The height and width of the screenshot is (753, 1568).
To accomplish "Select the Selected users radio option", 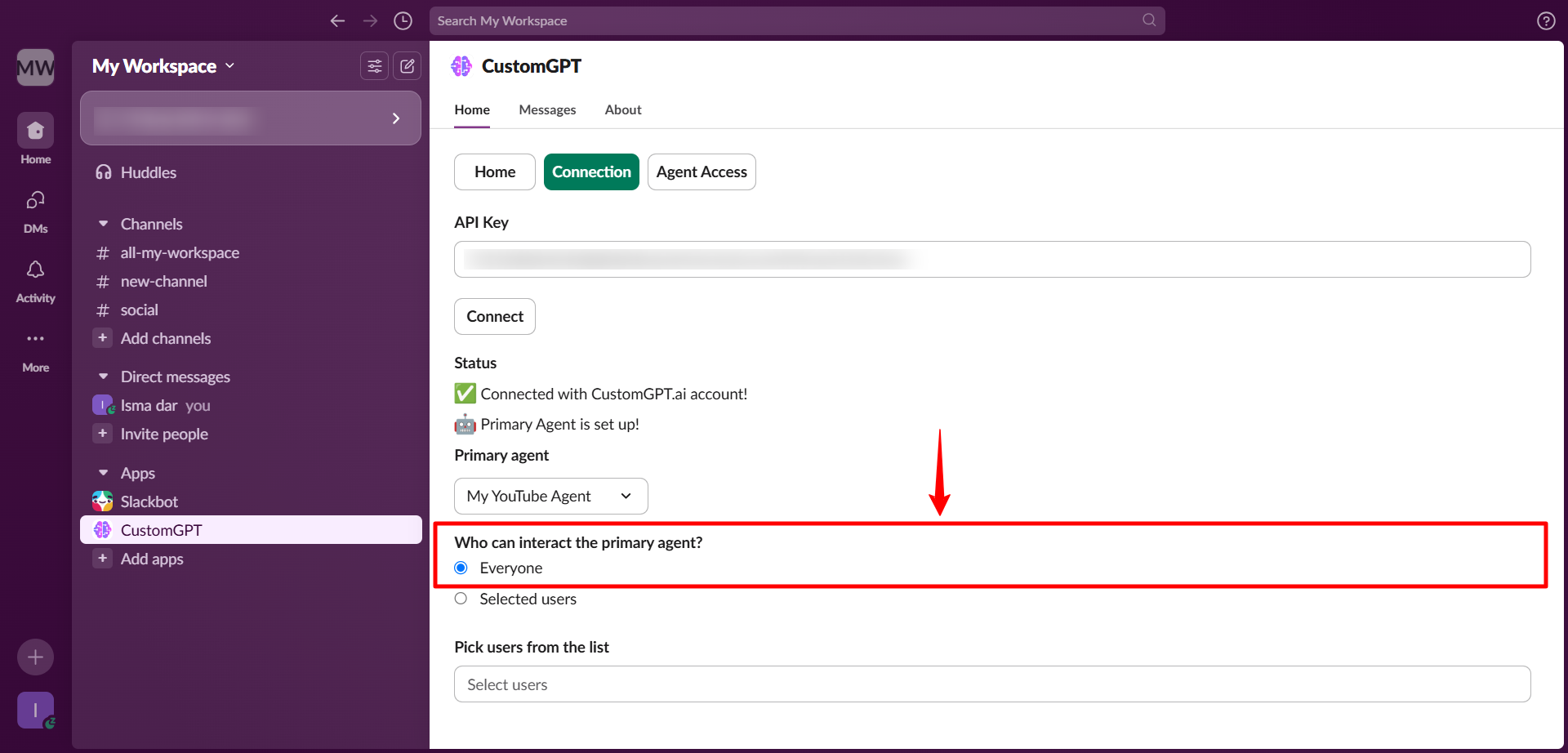I will [x=461, y=599].
